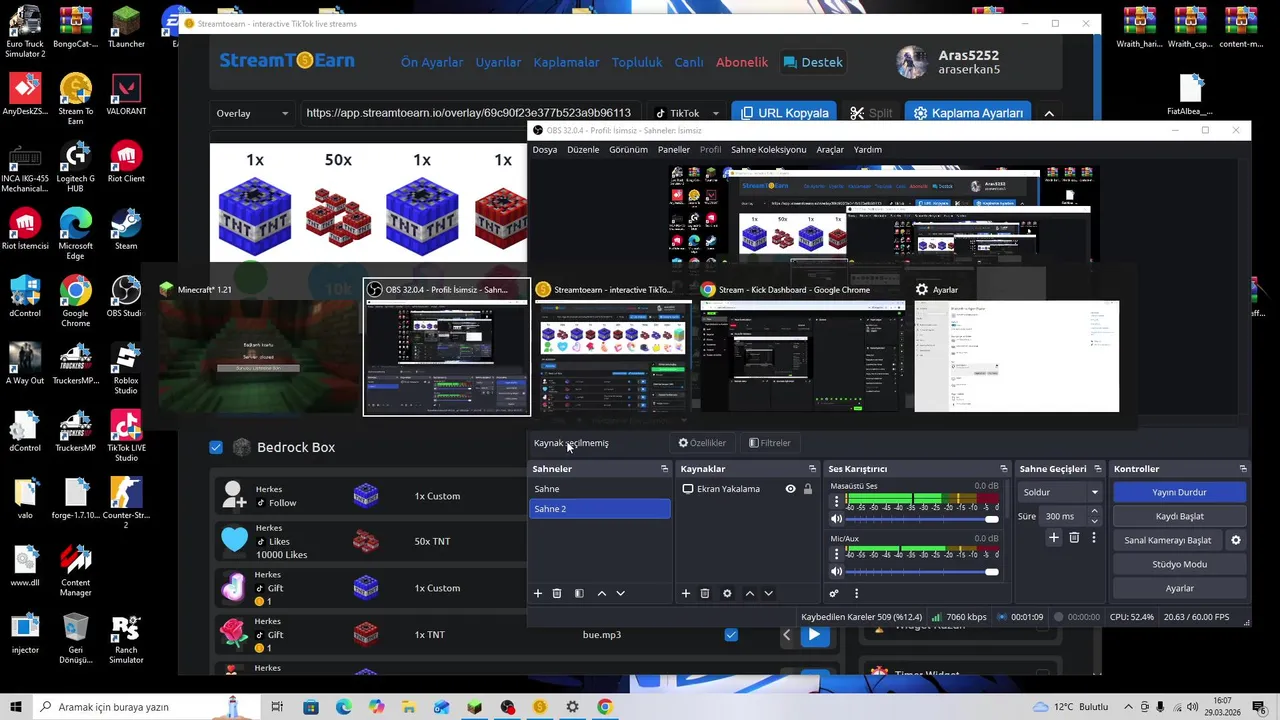Viewport: 1280px width, 720px height.
Task: Add a scene transition plus icon
Action: tap(1053, 537)
